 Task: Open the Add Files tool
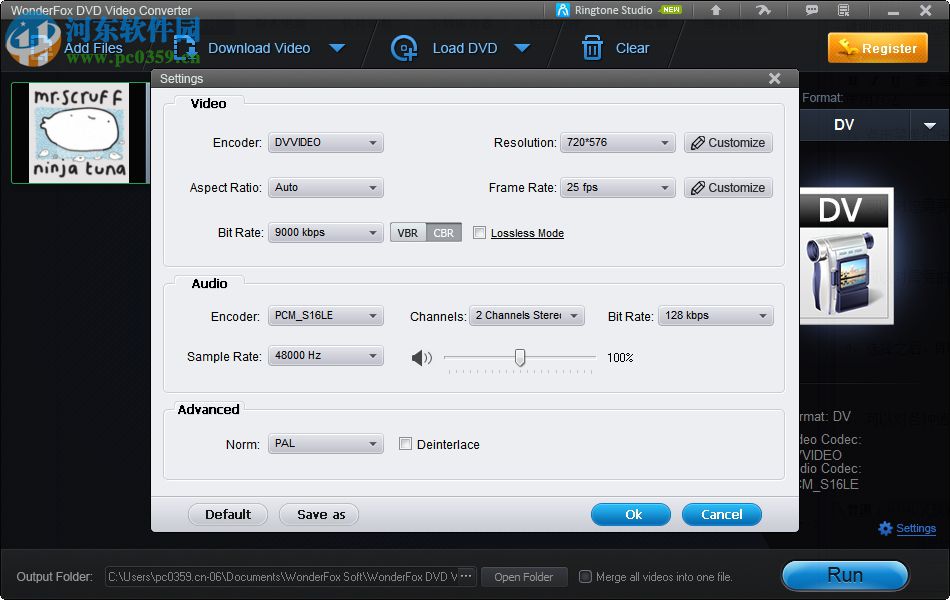coord(93,47)
